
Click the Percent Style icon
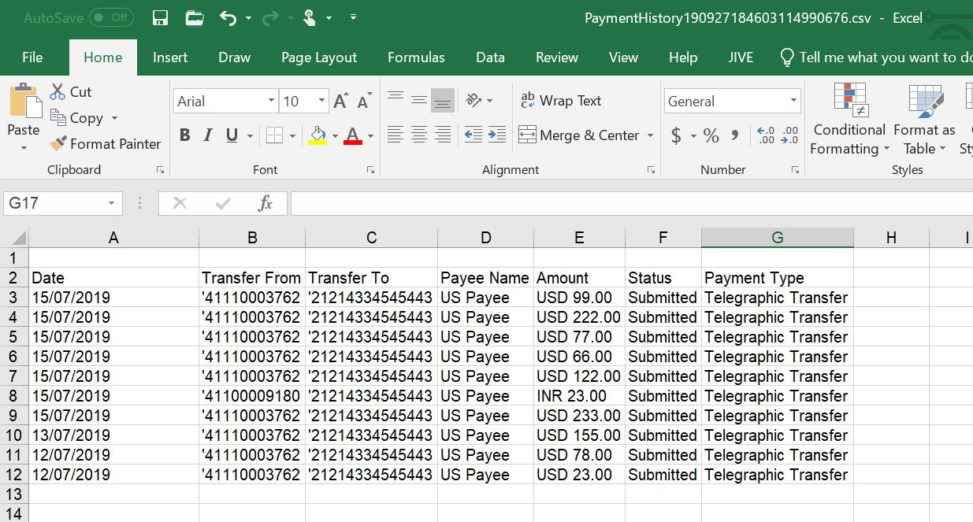point(711,135)
